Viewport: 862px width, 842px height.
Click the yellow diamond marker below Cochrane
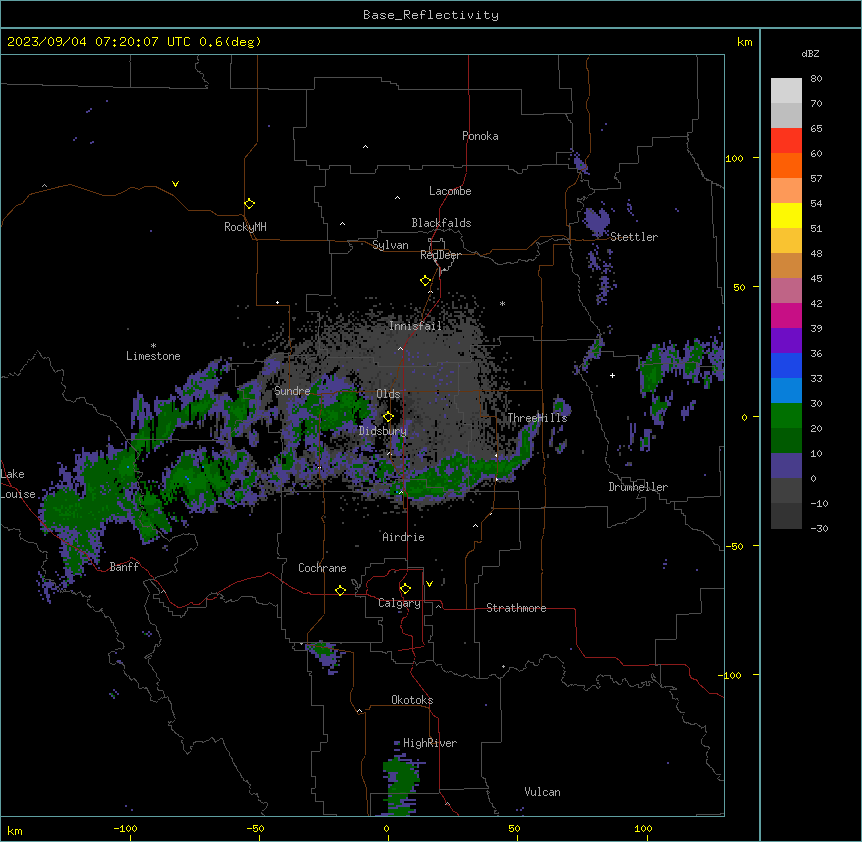[340, 590]
